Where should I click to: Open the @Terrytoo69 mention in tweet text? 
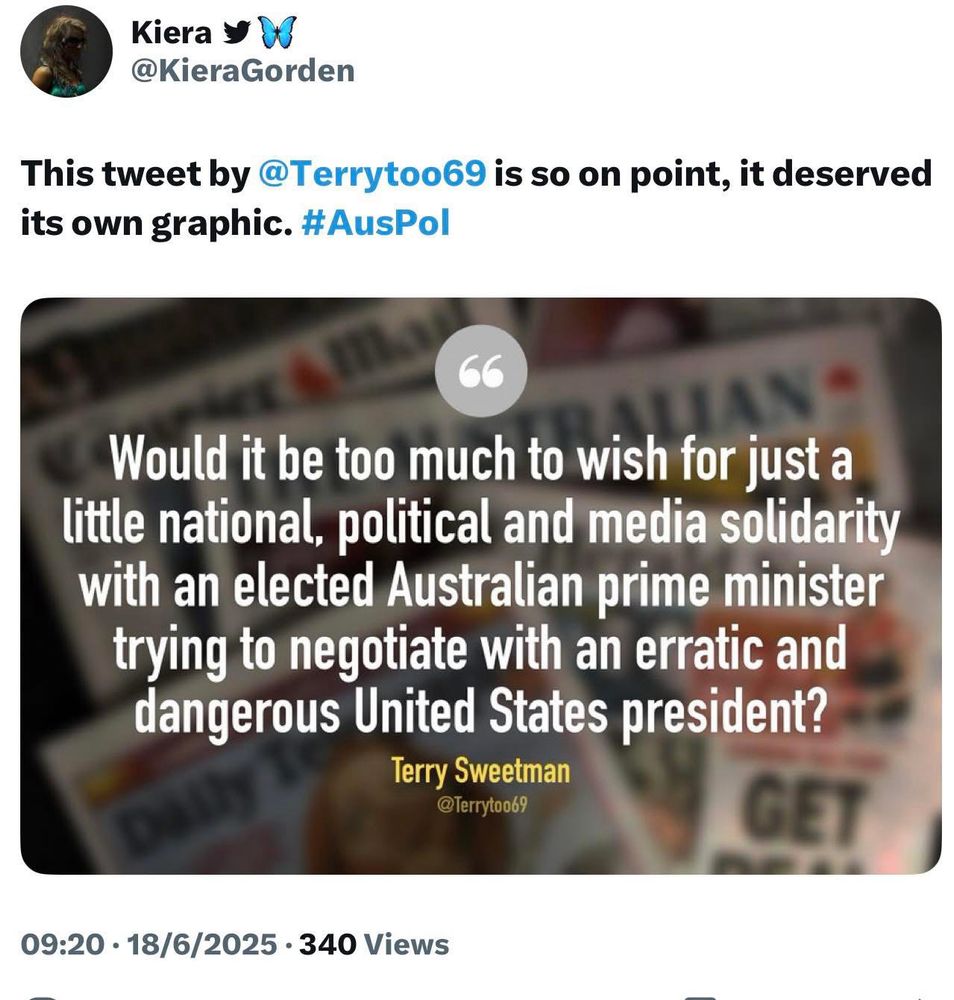tap(372, 173)
